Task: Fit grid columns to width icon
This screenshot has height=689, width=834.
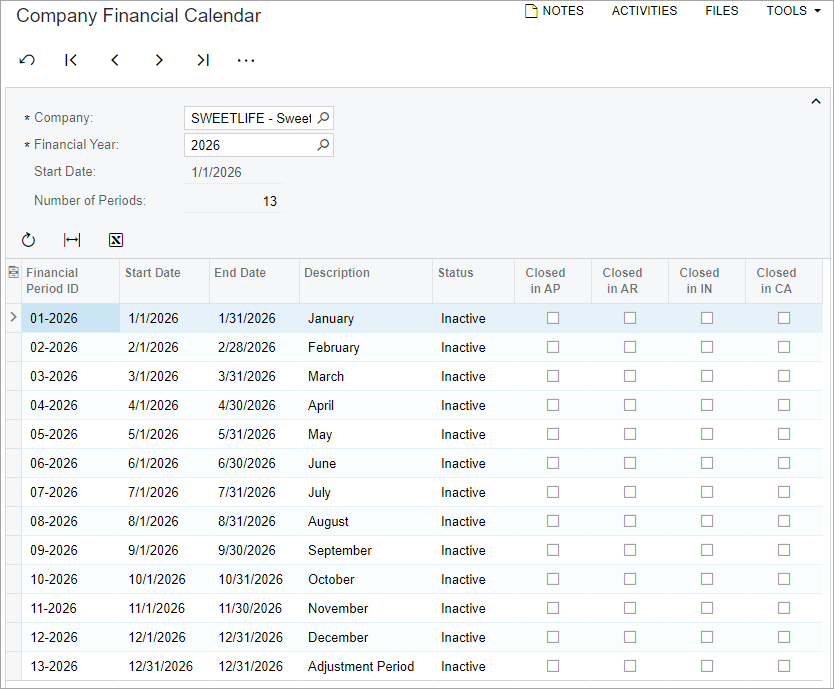Action: 72,240
